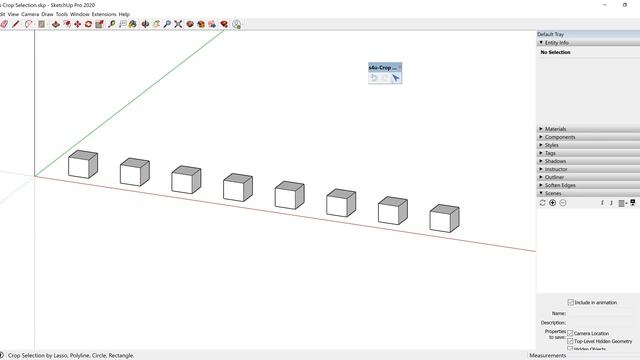The image size is (640, 360).
Task: Select the Pan hand tool
Action: coord(156,24)
